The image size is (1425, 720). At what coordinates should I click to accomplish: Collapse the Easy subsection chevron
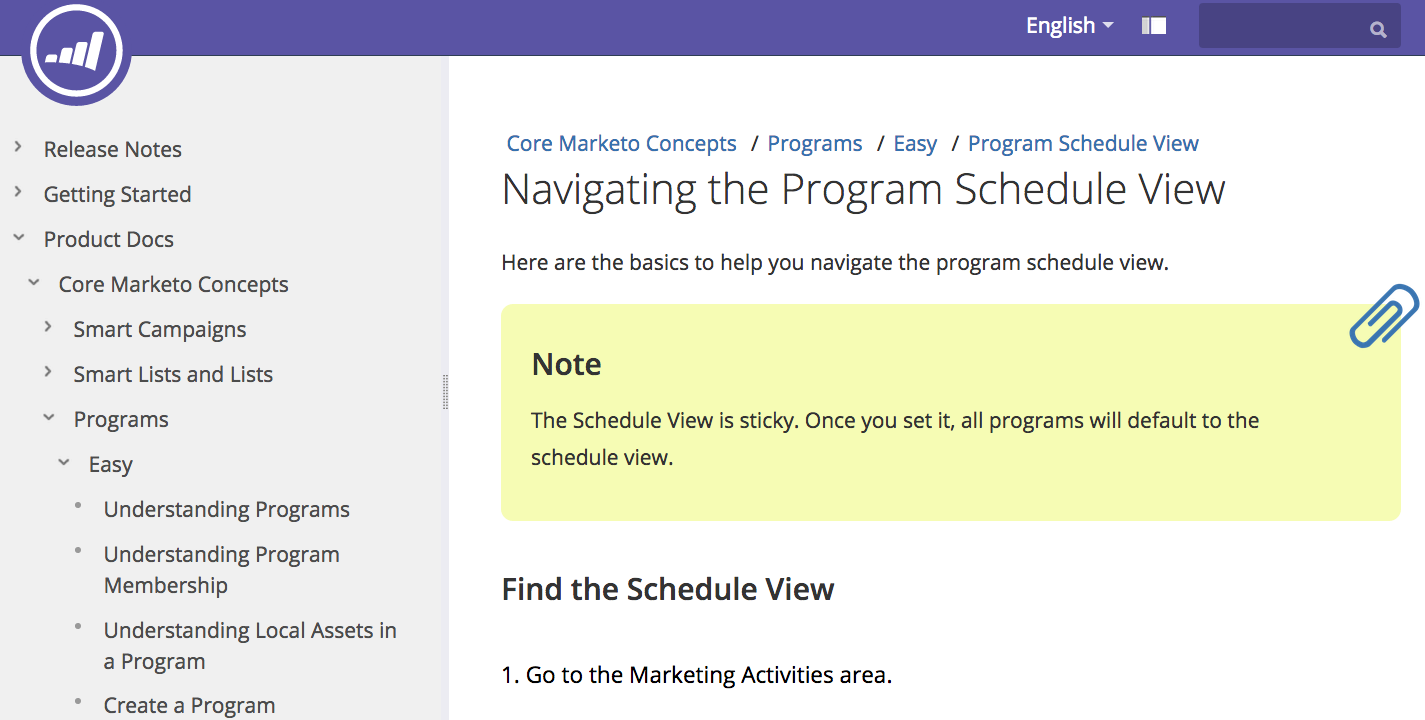click(x=64, y=463)
